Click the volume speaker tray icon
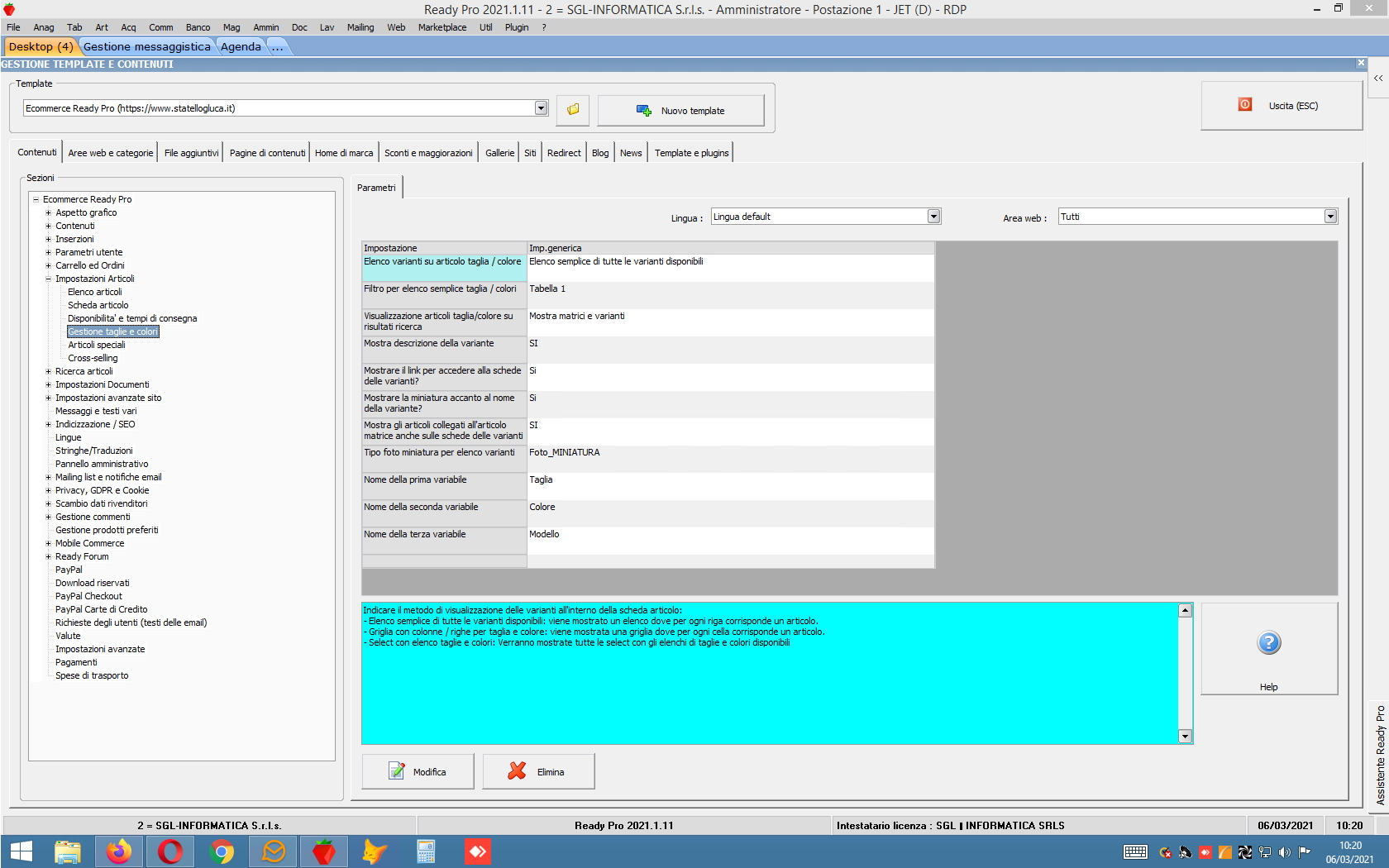Image resolution: width=1389 pixels, height=868 pixels. (x=1284, y=852)
